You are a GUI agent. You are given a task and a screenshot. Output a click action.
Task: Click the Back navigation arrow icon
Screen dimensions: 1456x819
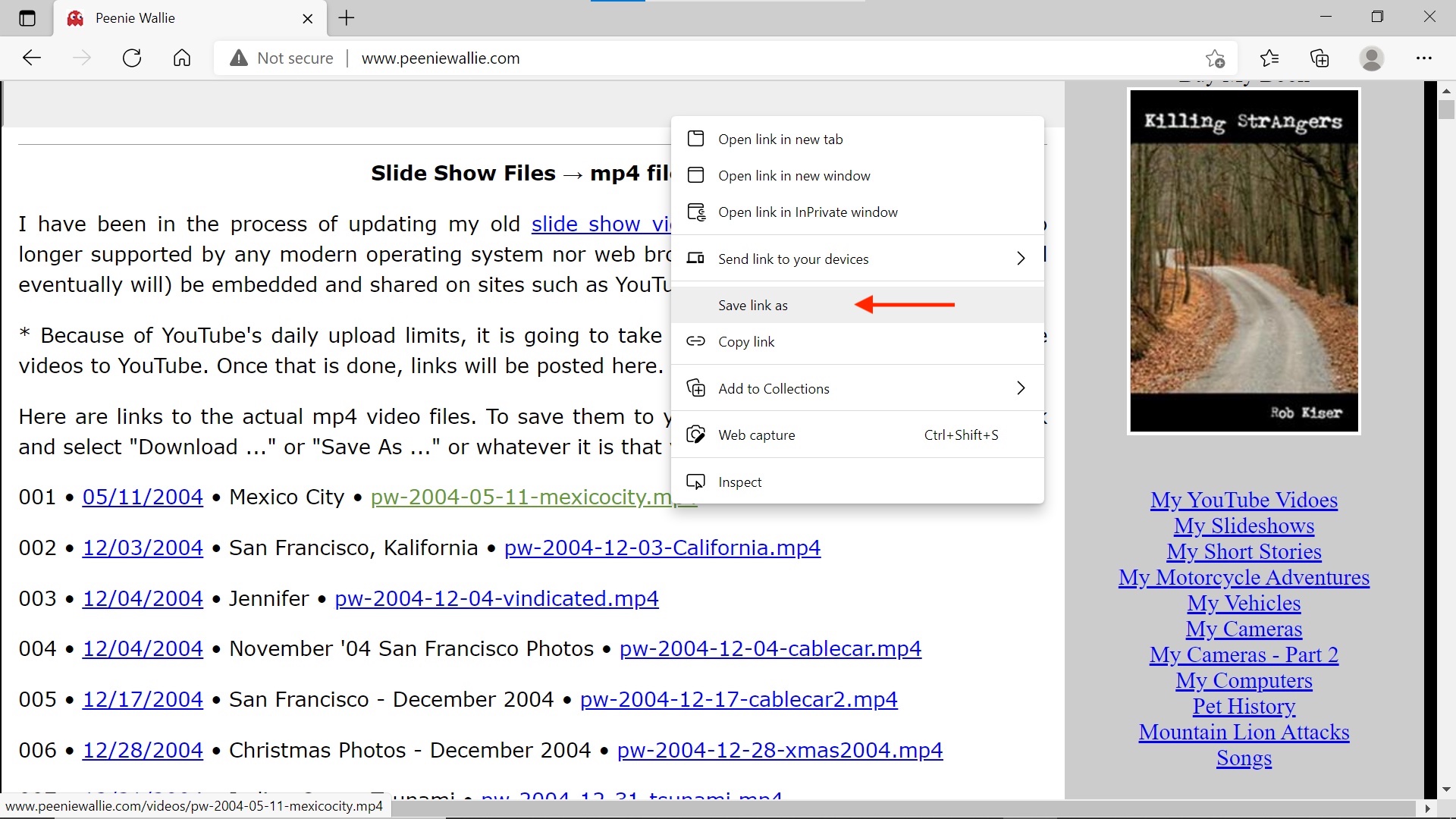point(32,57)
